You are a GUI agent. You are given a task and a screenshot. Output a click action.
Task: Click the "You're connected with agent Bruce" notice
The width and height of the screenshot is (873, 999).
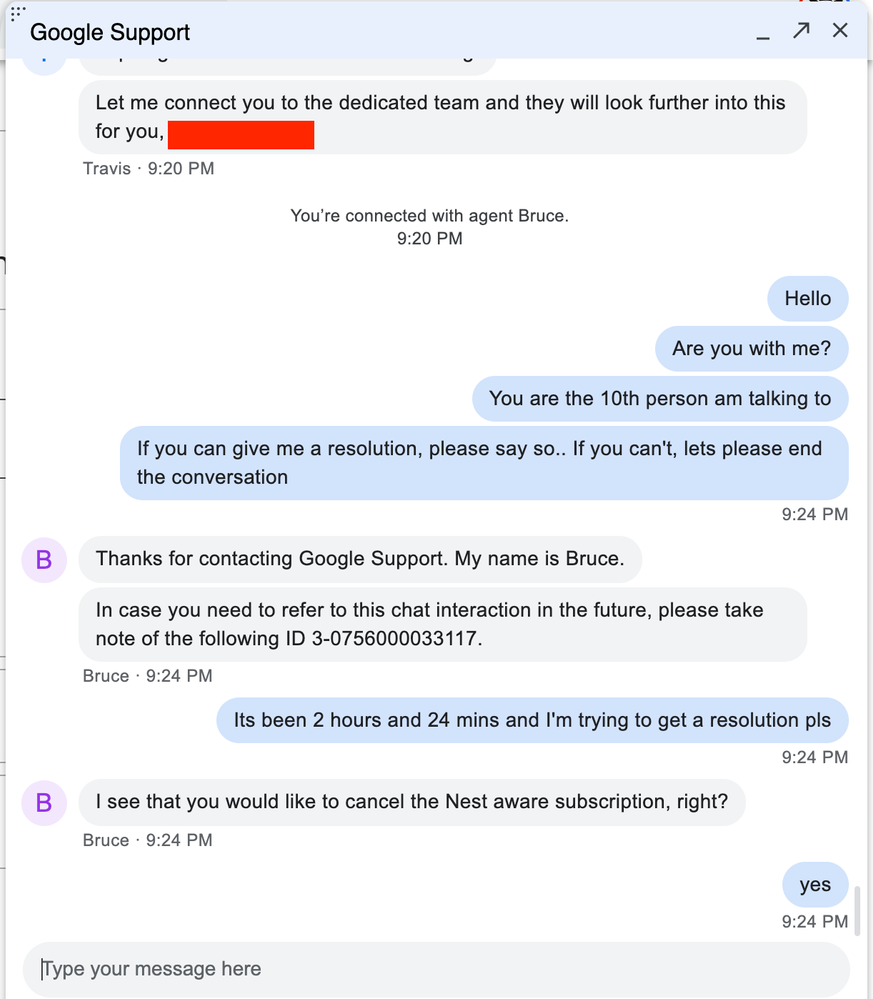[x=429, y=216]
